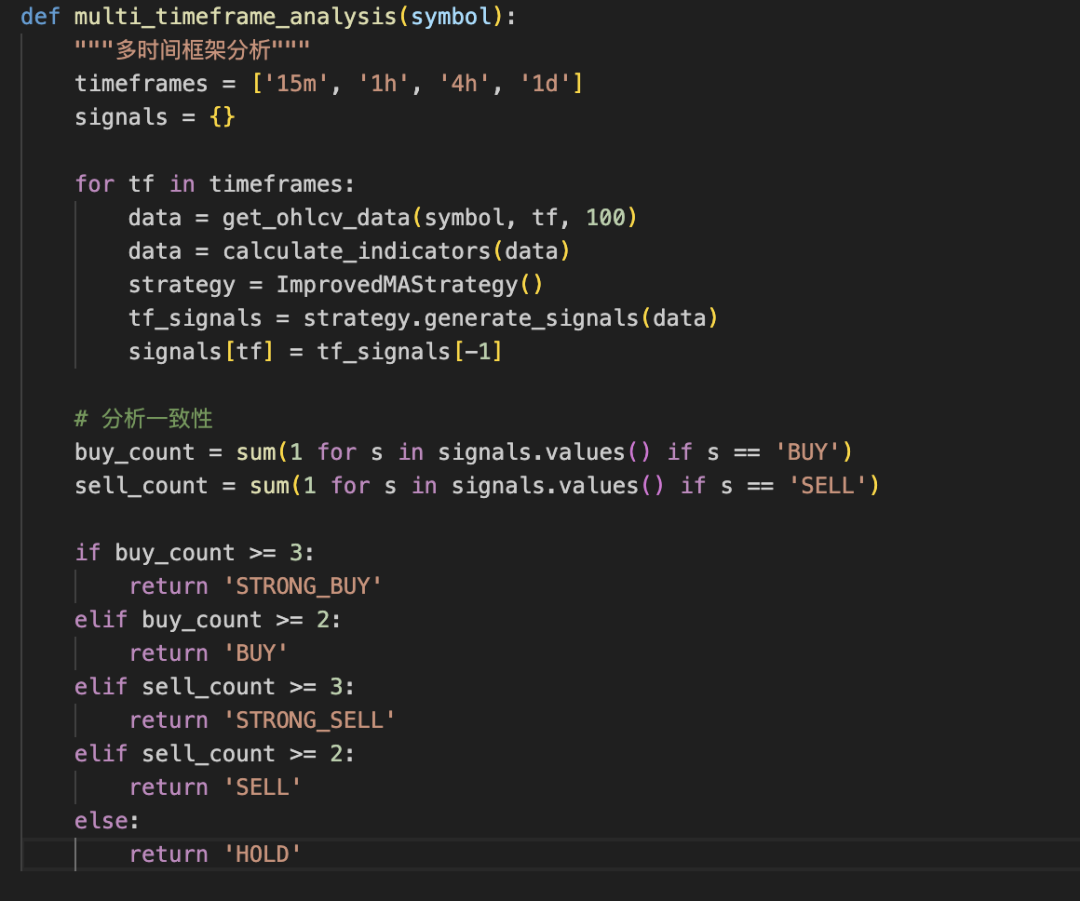1080x901 pixels.
Task: Click the comment 分析一致性
Action: coord(143,418)
